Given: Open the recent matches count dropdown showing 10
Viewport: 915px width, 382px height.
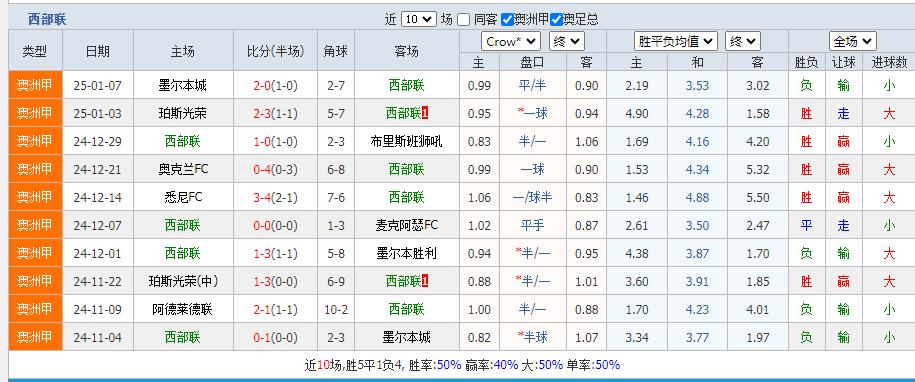Looking at the screenshot, I should (x=418, y=19).
